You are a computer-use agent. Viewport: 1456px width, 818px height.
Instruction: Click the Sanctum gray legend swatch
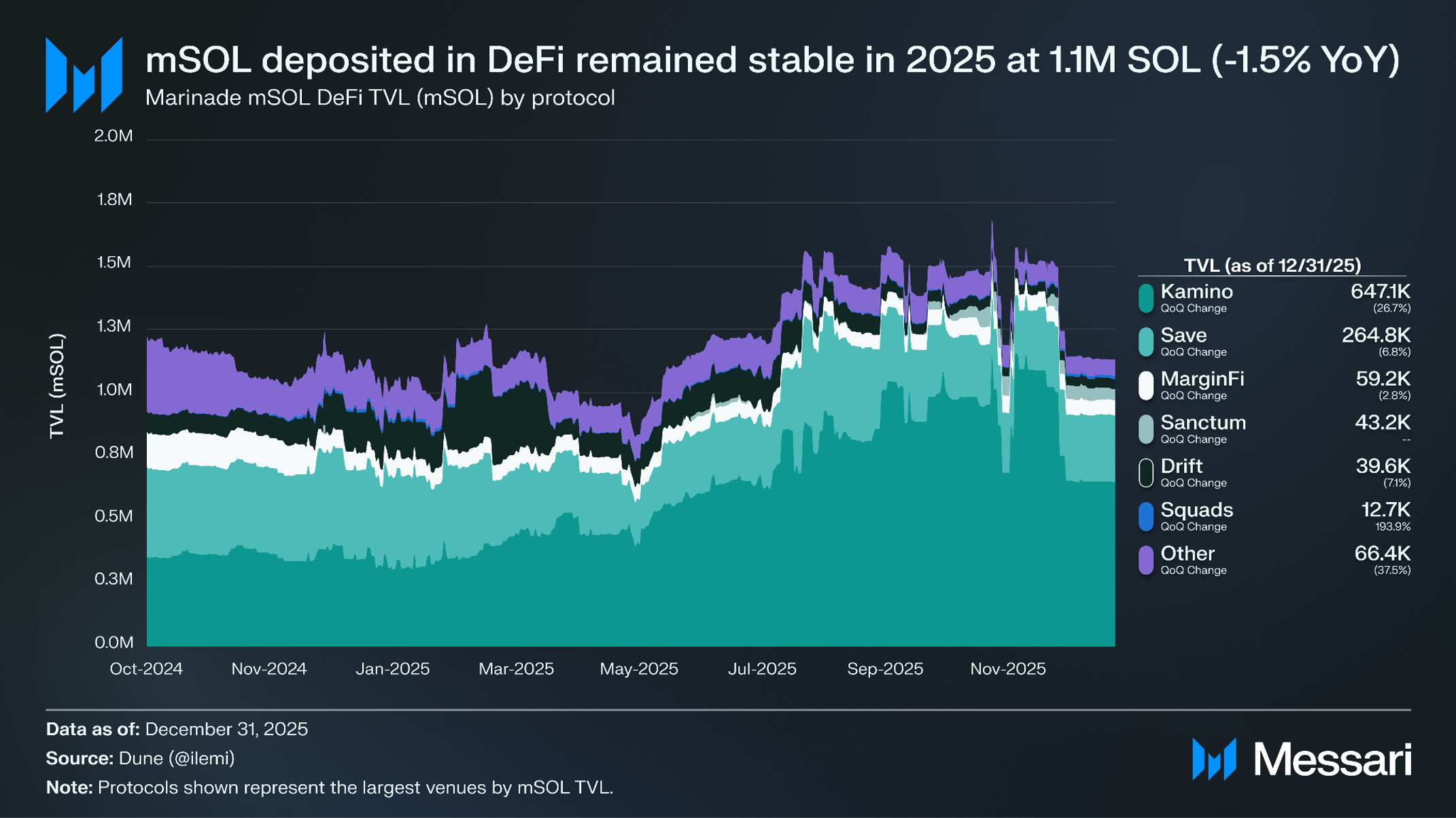(1146, 429)
